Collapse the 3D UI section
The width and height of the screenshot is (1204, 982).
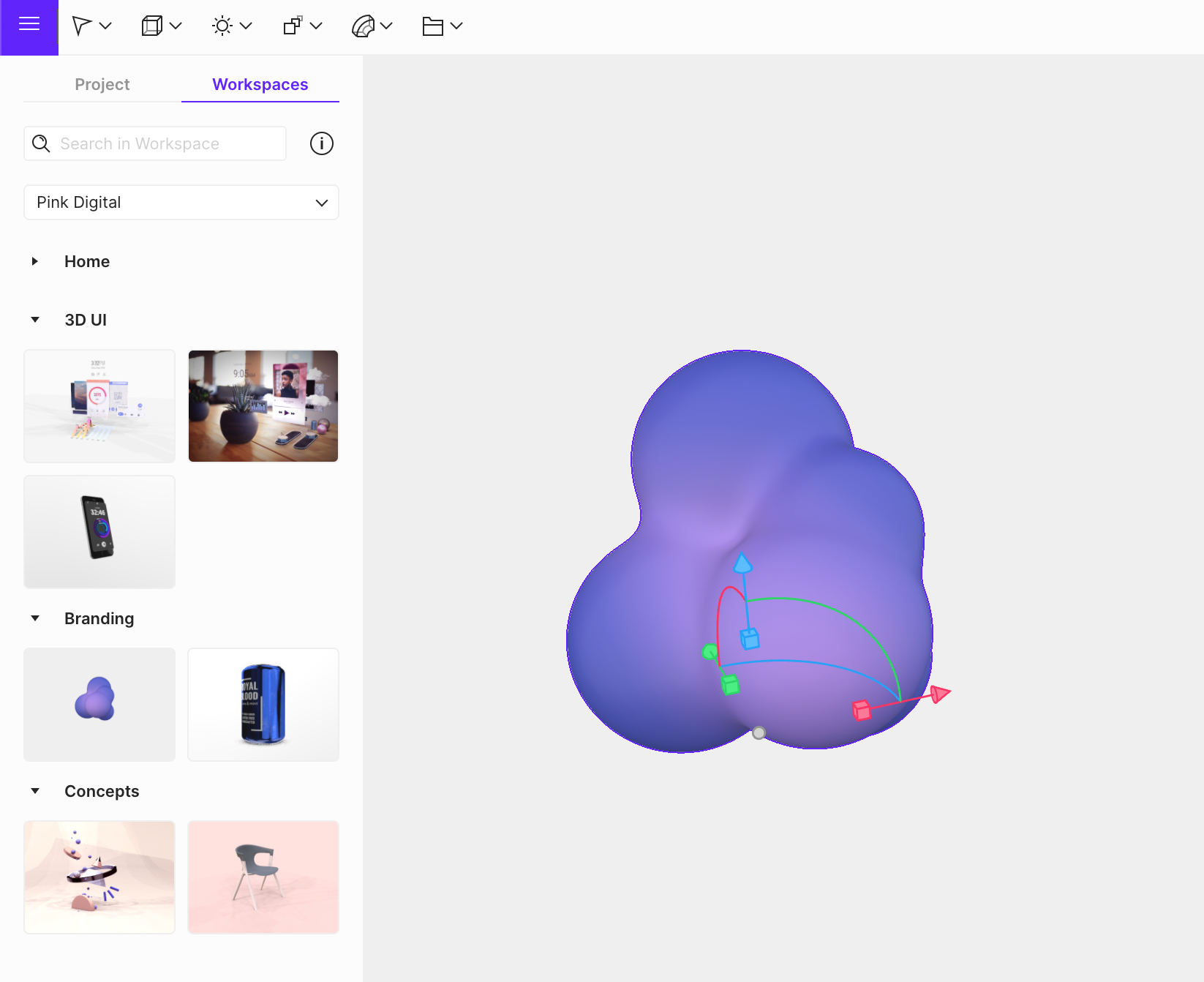tap(35, 319)
